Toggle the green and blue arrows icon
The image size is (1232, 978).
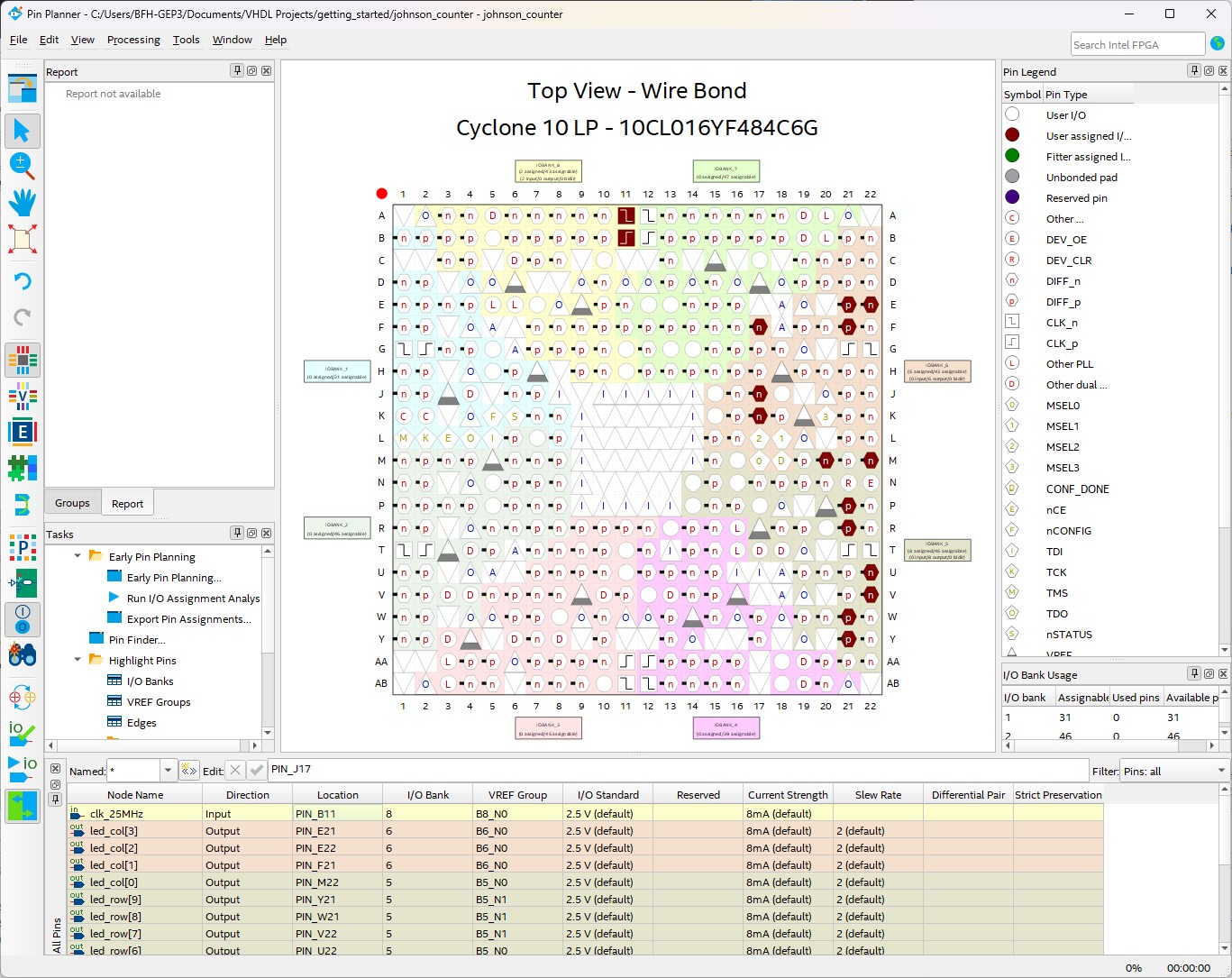point(23,805)
